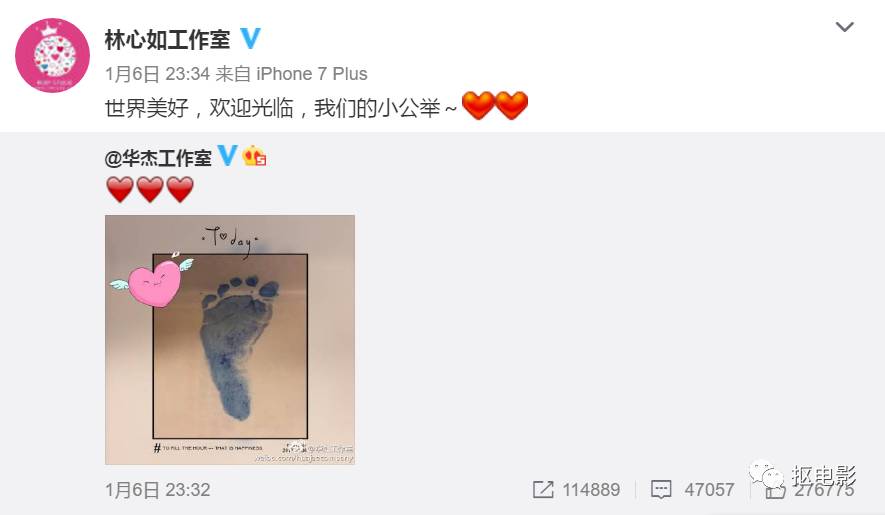This screenshot has height=515, width=885.
Task: Open the 1月6日 23:34 post timestamp
Action: coord(157,73)
